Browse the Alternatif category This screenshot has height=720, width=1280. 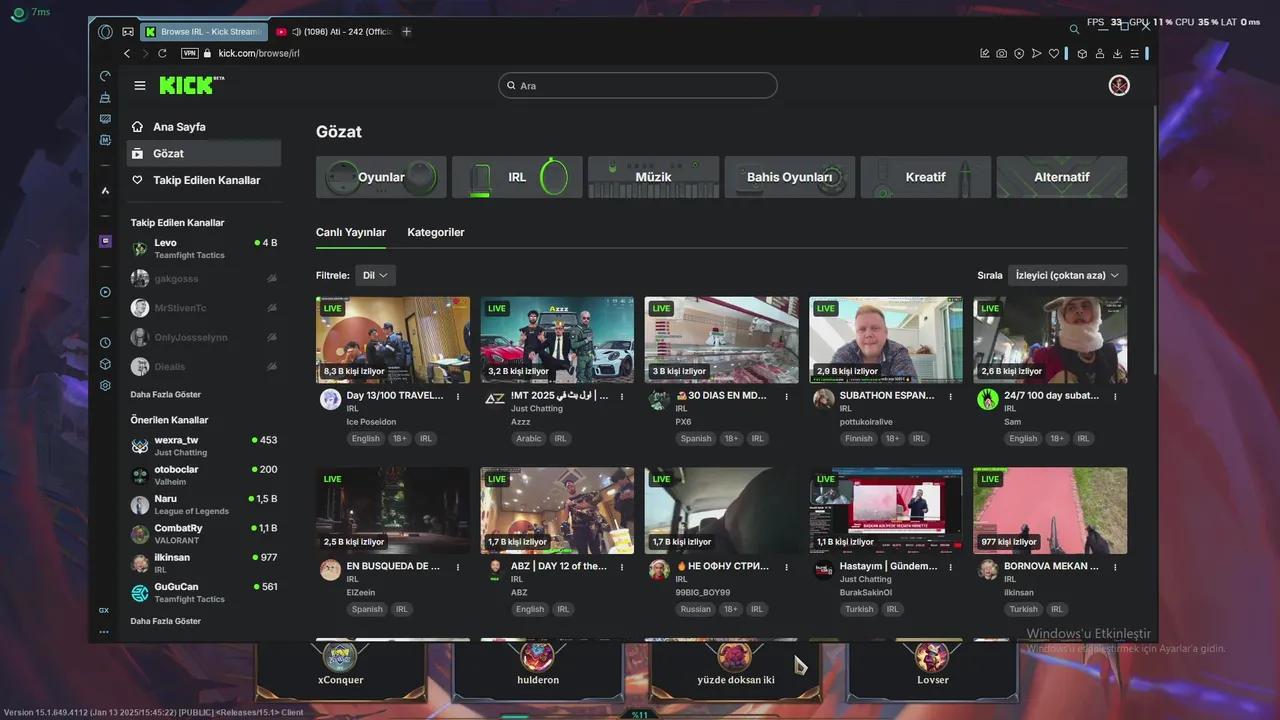[1062, 177]
